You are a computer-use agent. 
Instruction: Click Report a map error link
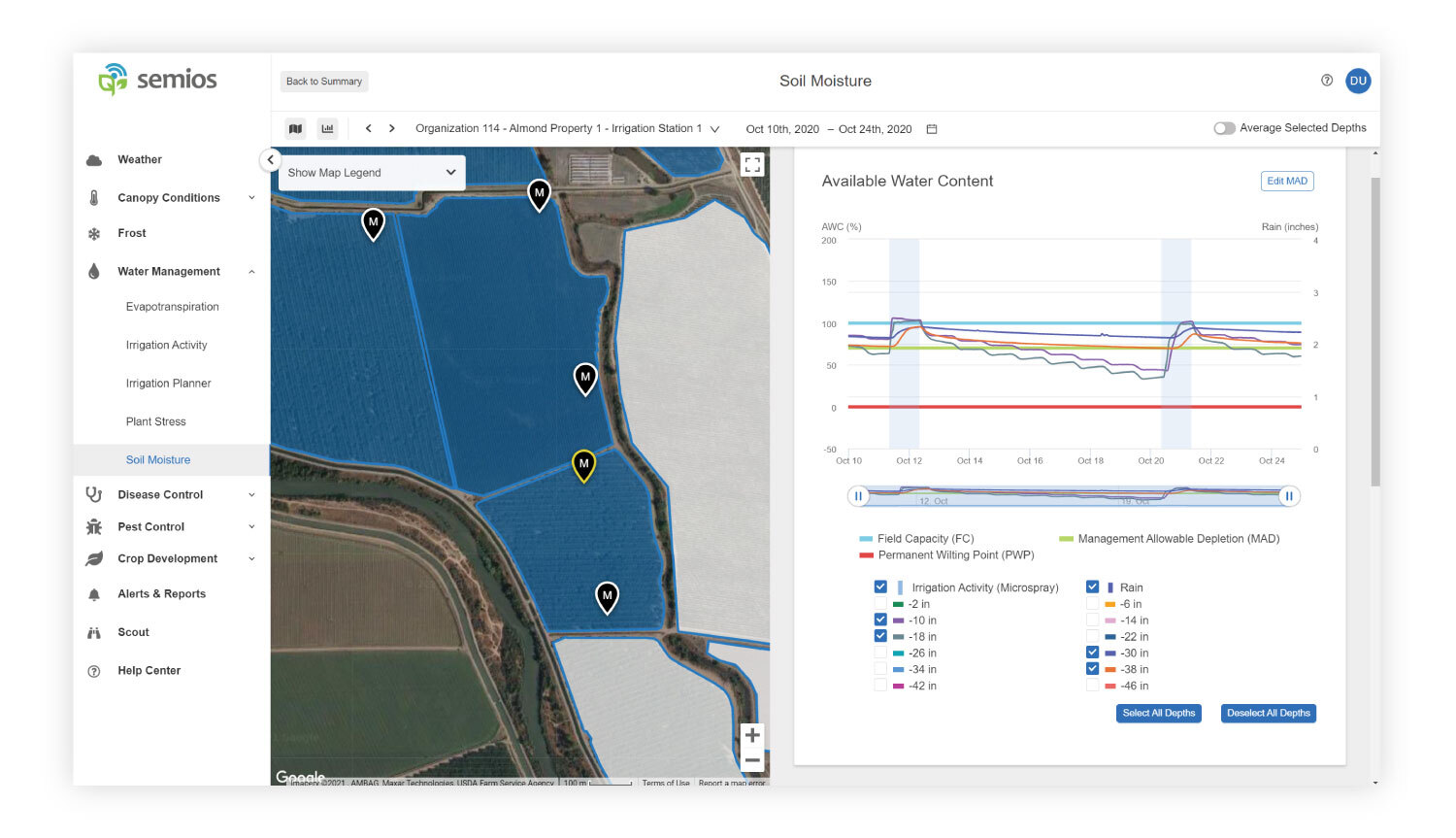pyautogui.click(x=732, y=783)
